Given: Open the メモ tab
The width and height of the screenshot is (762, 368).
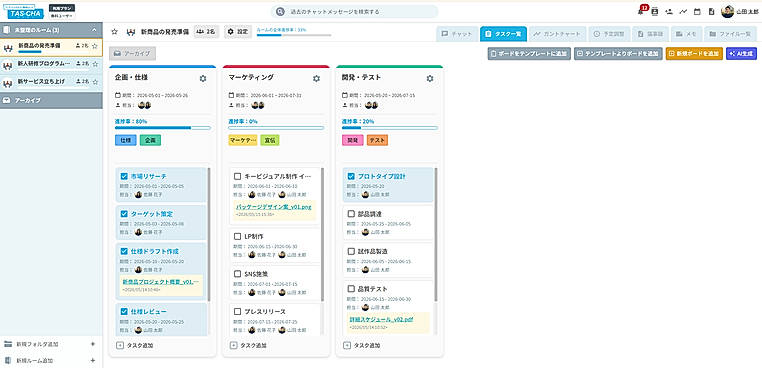Looking at the screenshot, I should (686, 34).
